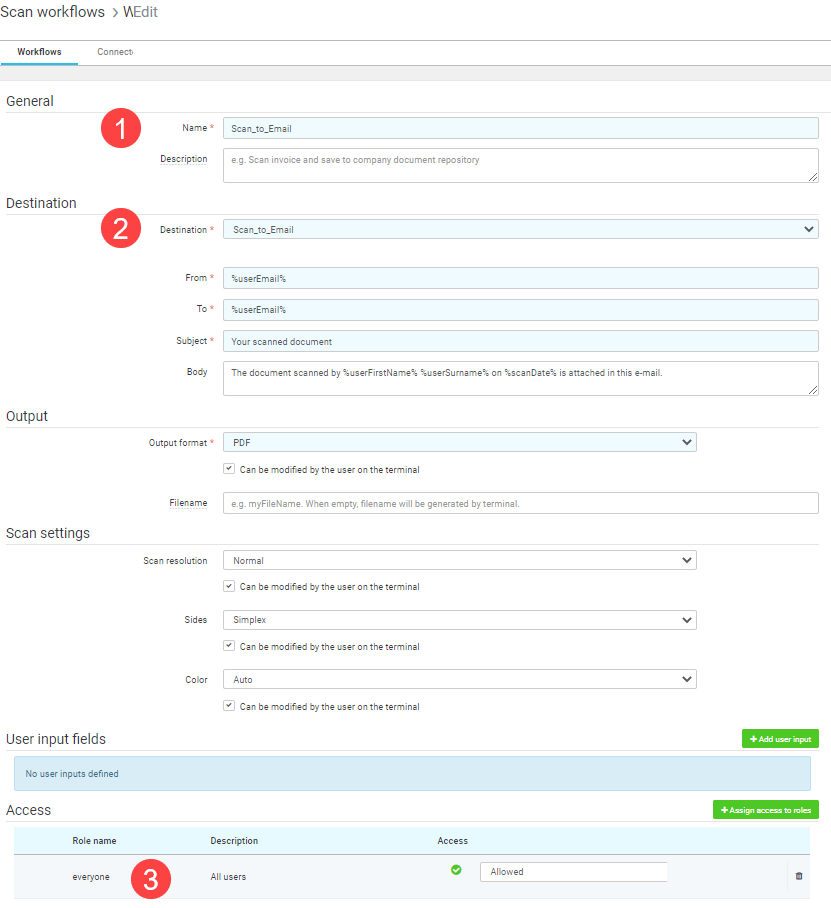Click the Body field resize handle
The width and height of the screenshot is (831, 908).
813,390
